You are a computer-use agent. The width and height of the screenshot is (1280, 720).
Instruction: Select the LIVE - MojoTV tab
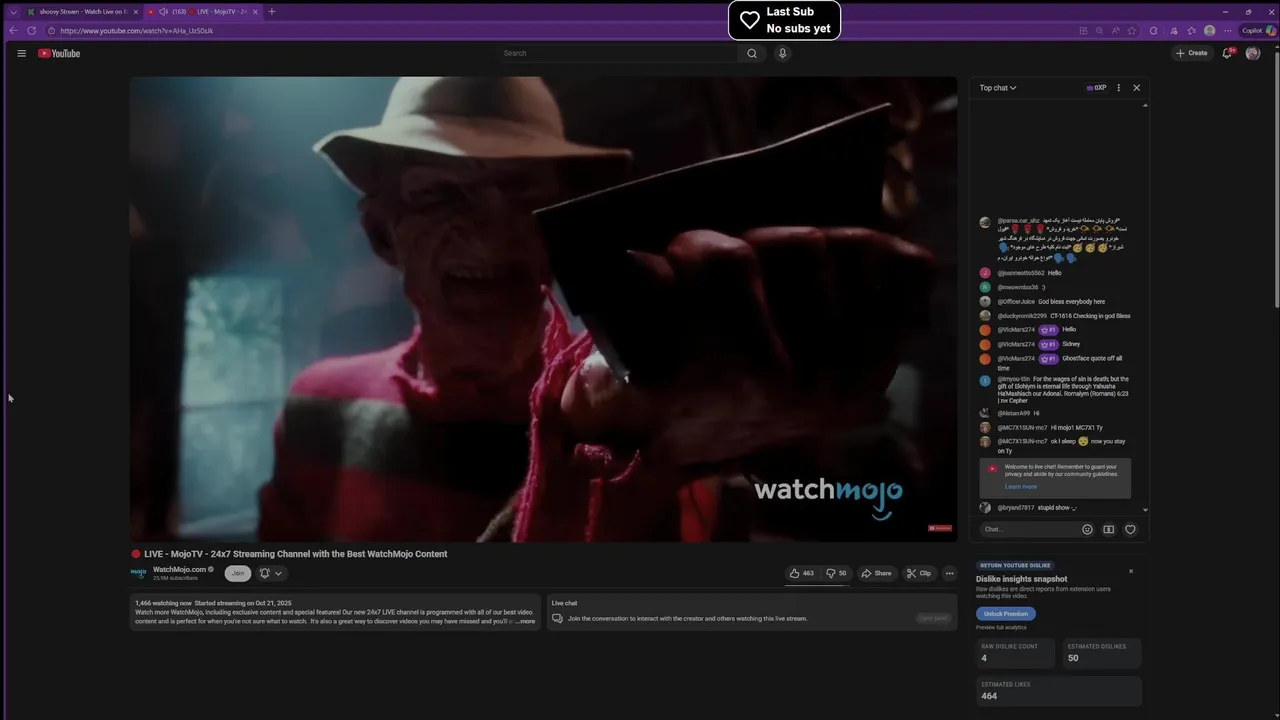tap(203, 12)
